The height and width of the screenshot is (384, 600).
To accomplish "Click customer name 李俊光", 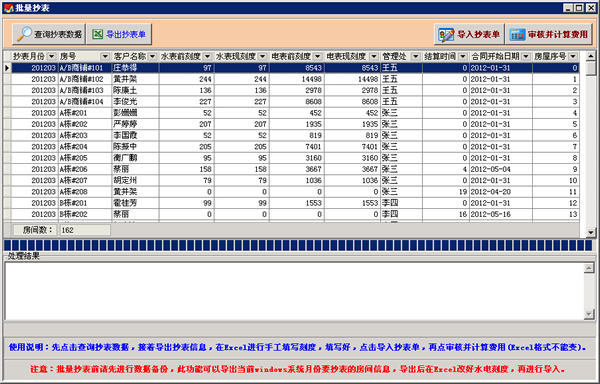I will (x=125, y=102).
